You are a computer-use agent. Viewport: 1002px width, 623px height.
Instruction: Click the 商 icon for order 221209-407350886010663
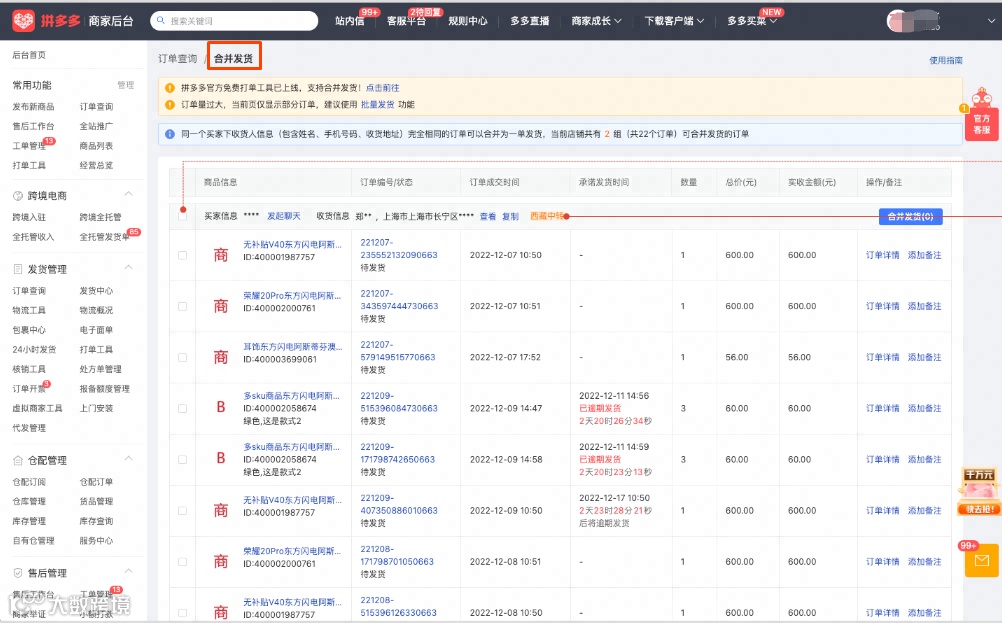pos(220,511)
